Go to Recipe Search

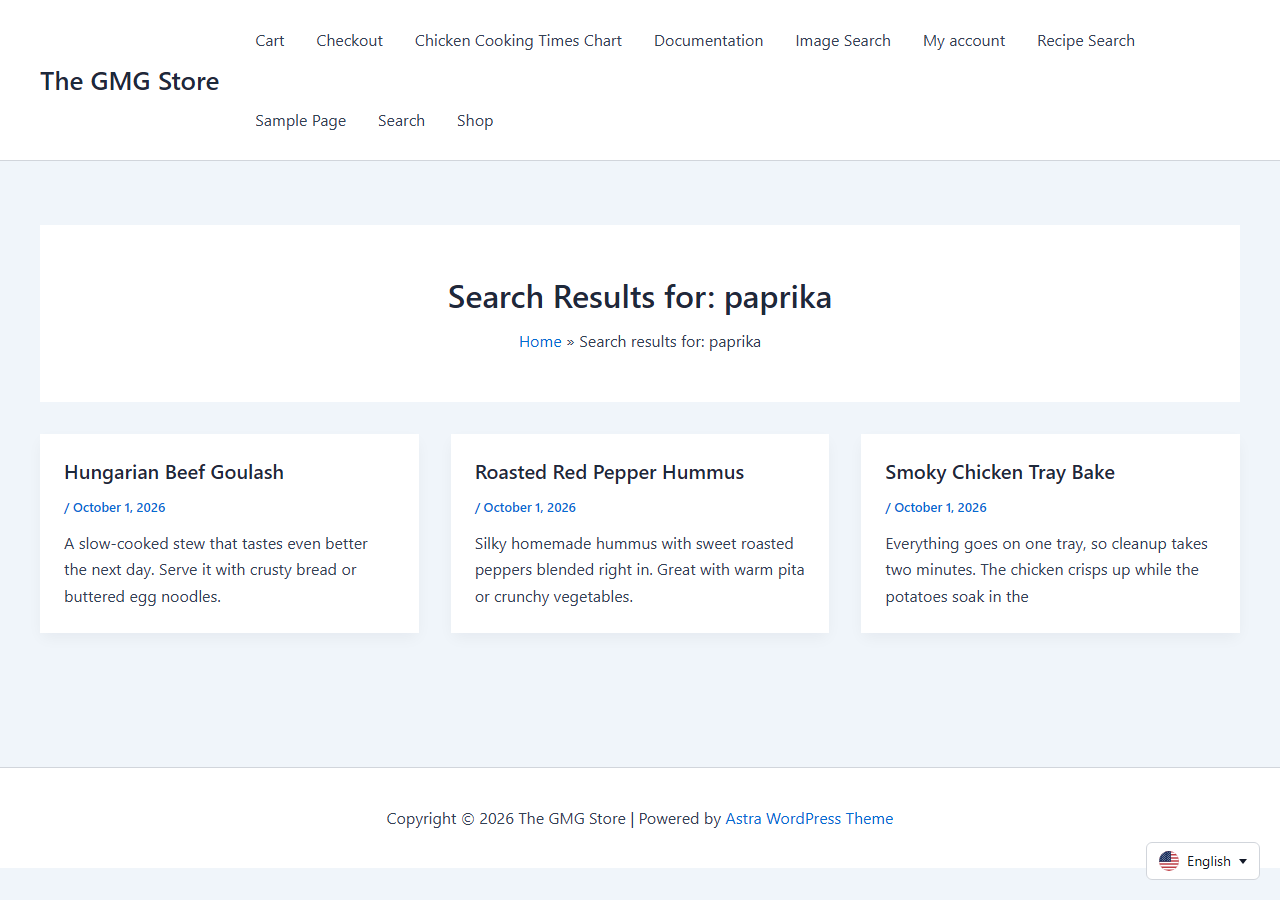coord(1086,41)
